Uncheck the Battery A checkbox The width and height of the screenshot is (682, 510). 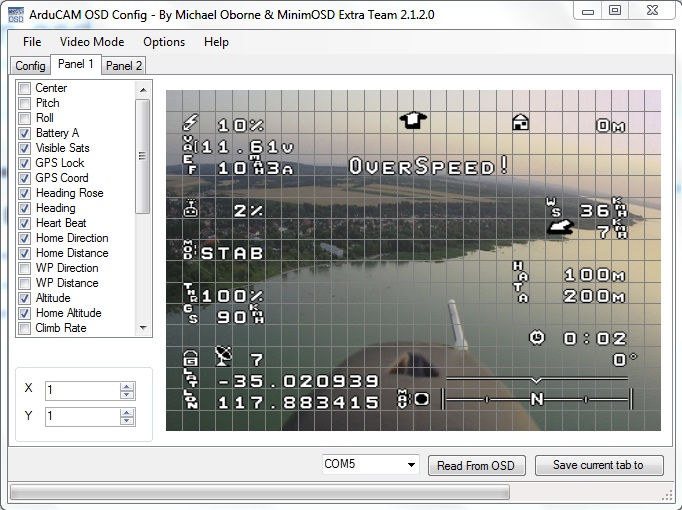pos(25,133)
